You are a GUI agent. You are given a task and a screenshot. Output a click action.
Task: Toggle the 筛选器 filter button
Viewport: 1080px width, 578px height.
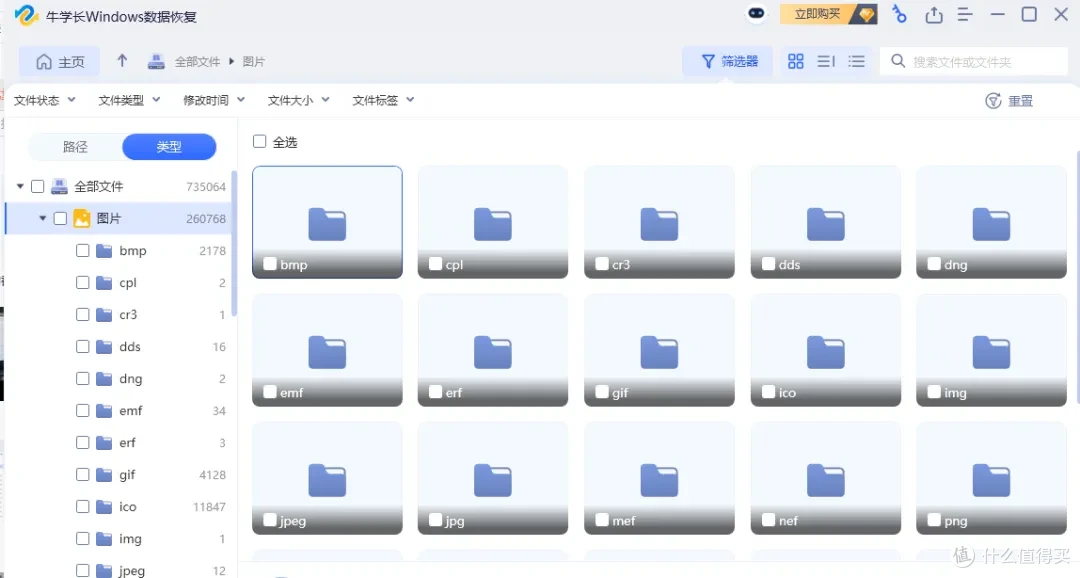(x=728, y=61)
